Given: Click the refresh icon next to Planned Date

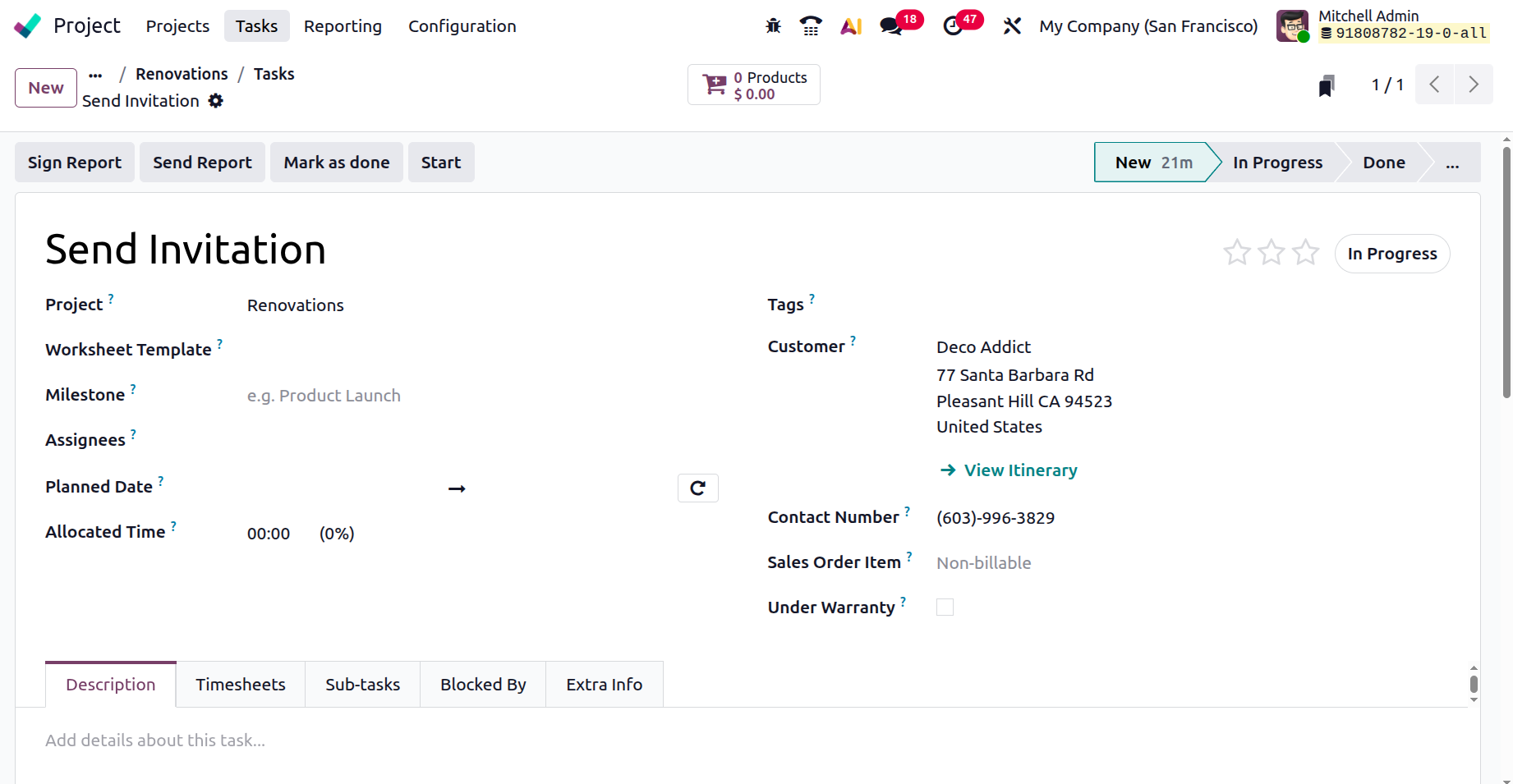Looking at the screenshot, I should click(697, 488).
